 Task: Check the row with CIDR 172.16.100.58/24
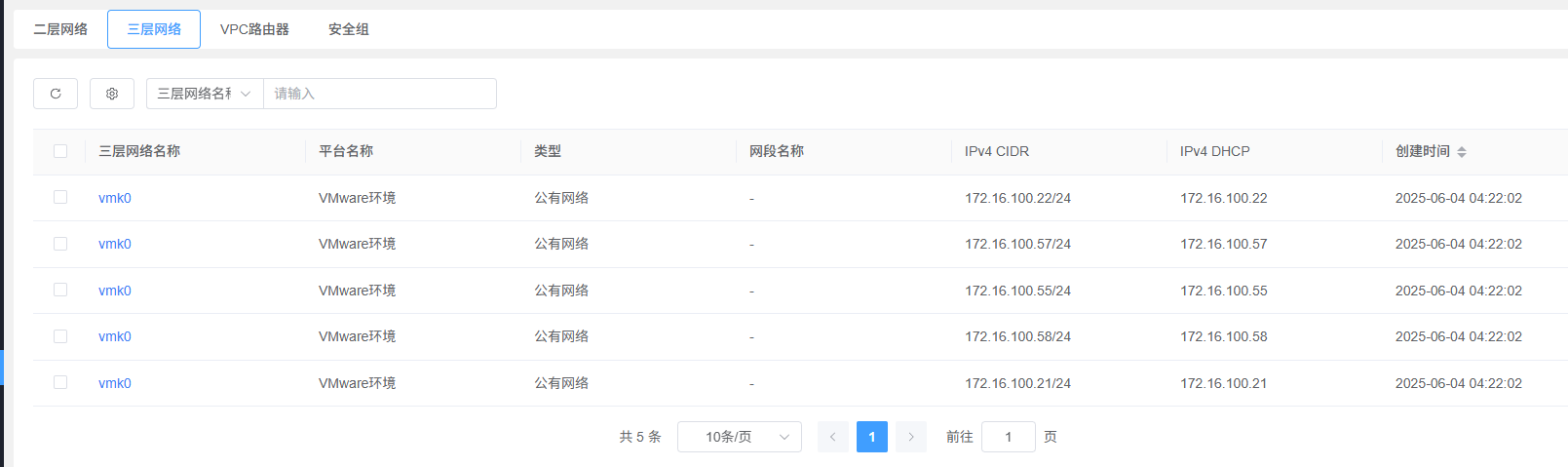pos(60,336)
